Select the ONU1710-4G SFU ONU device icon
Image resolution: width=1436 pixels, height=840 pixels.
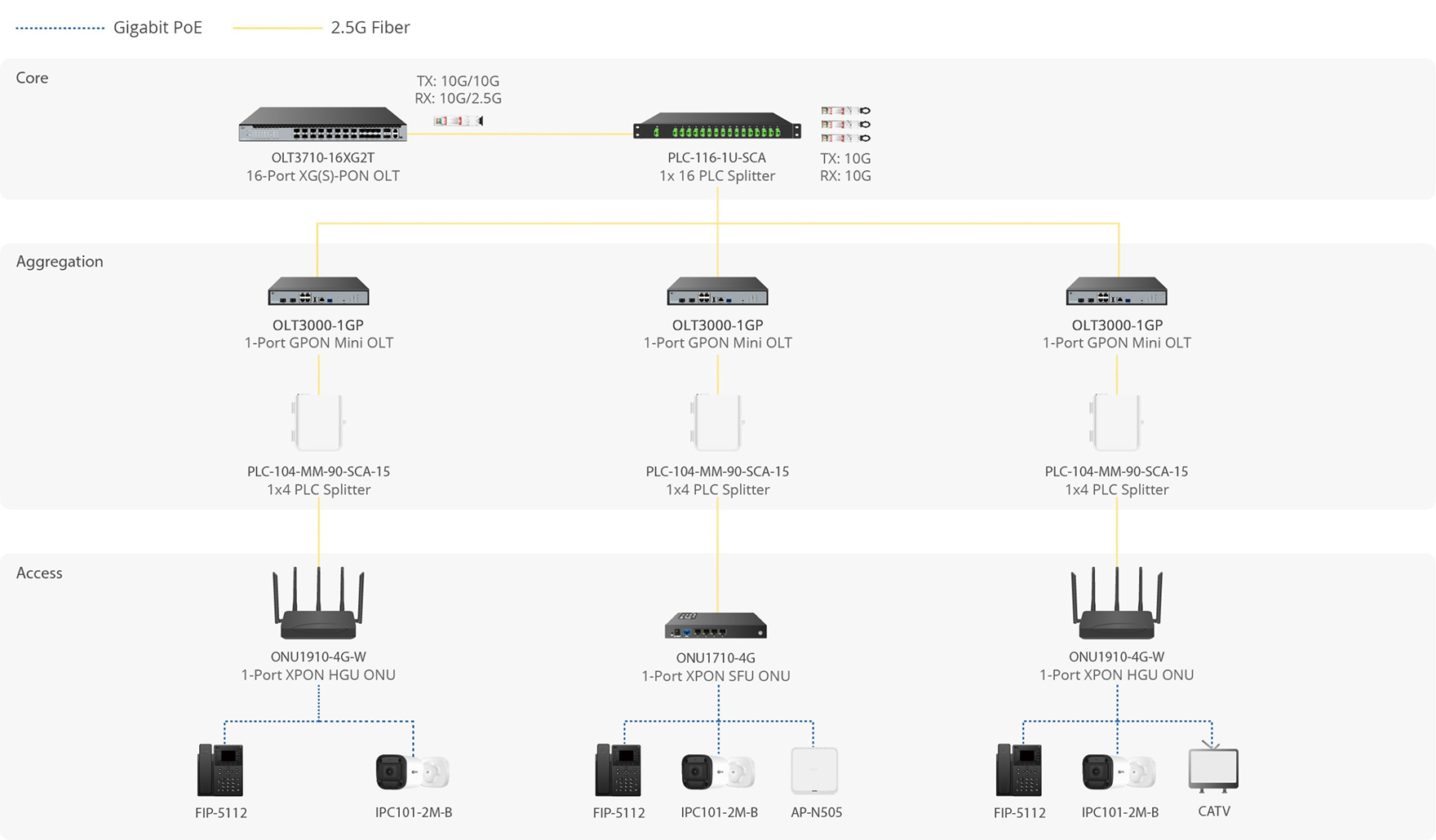click(x=716, y=624)
